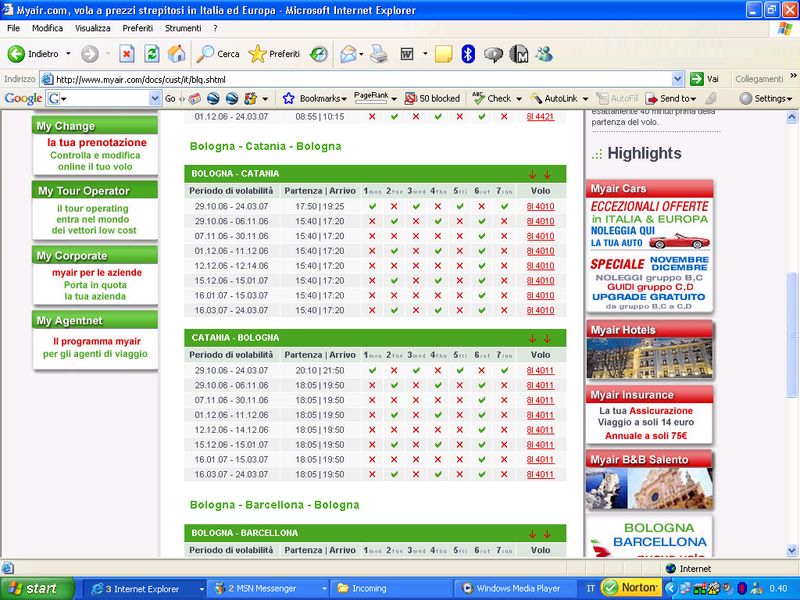This screenshot has width=800, height=600.
Task: Open the File menu
Action: pyautogui.click(x=14, y=28)
